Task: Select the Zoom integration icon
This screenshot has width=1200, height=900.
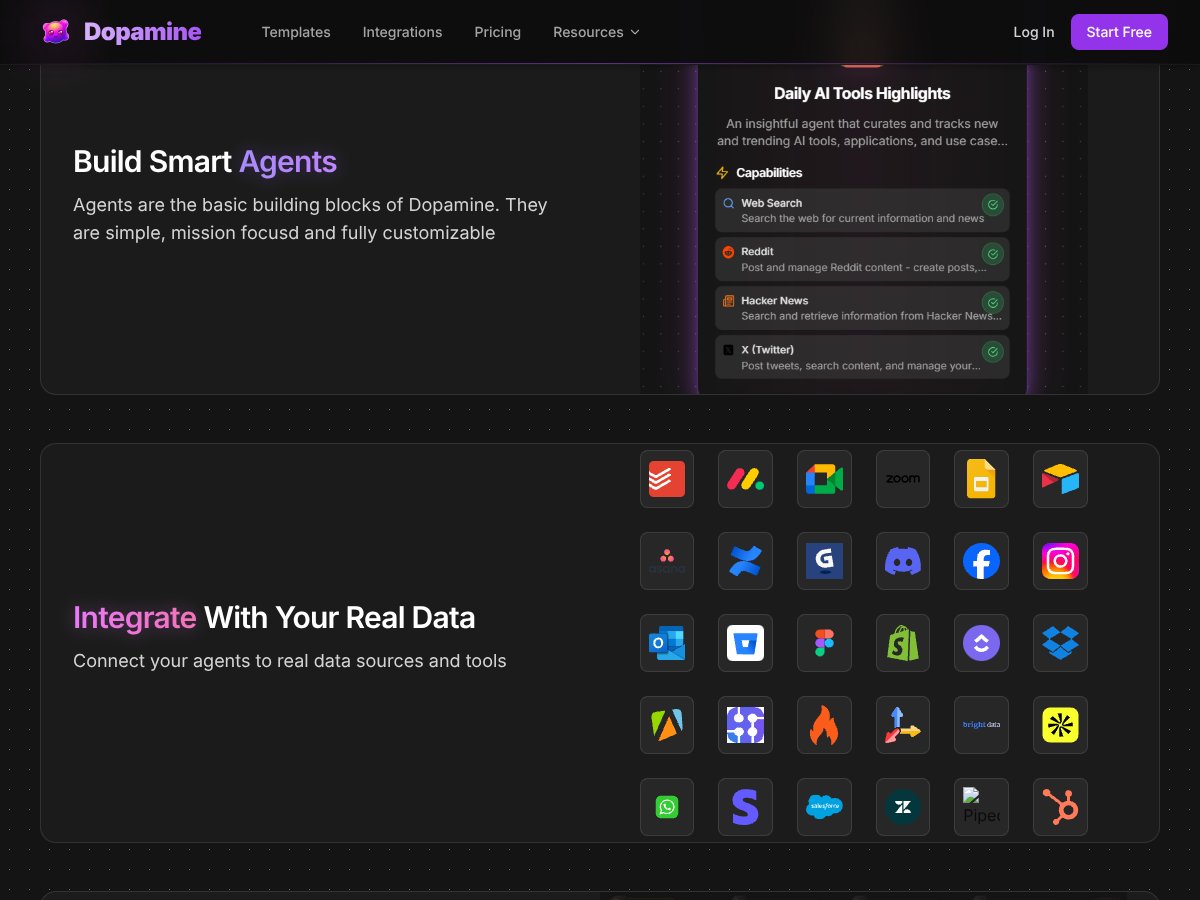Action: (x=902, y=479)
